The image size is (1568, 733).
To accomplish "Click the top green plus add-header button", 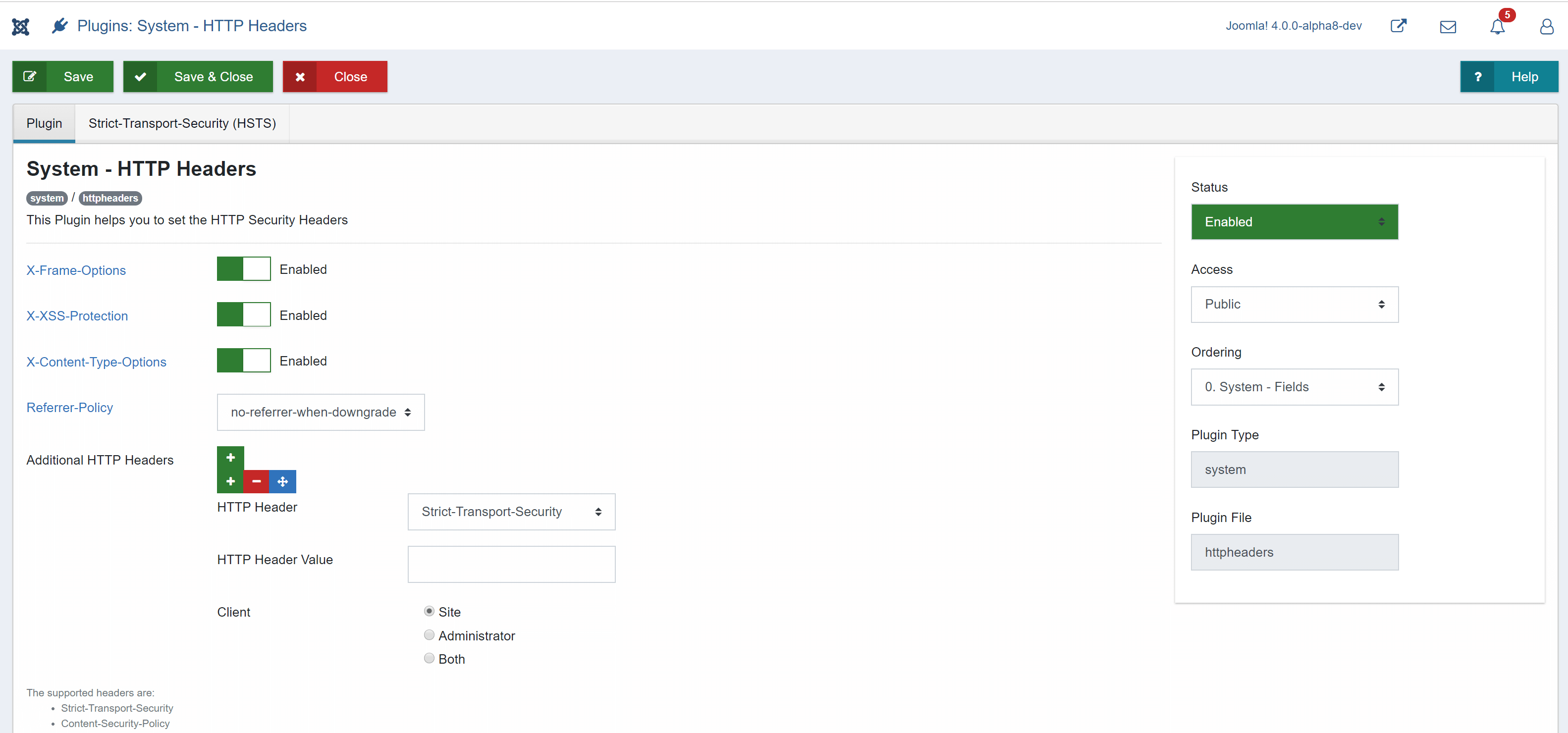I will [x=230, y=458].
